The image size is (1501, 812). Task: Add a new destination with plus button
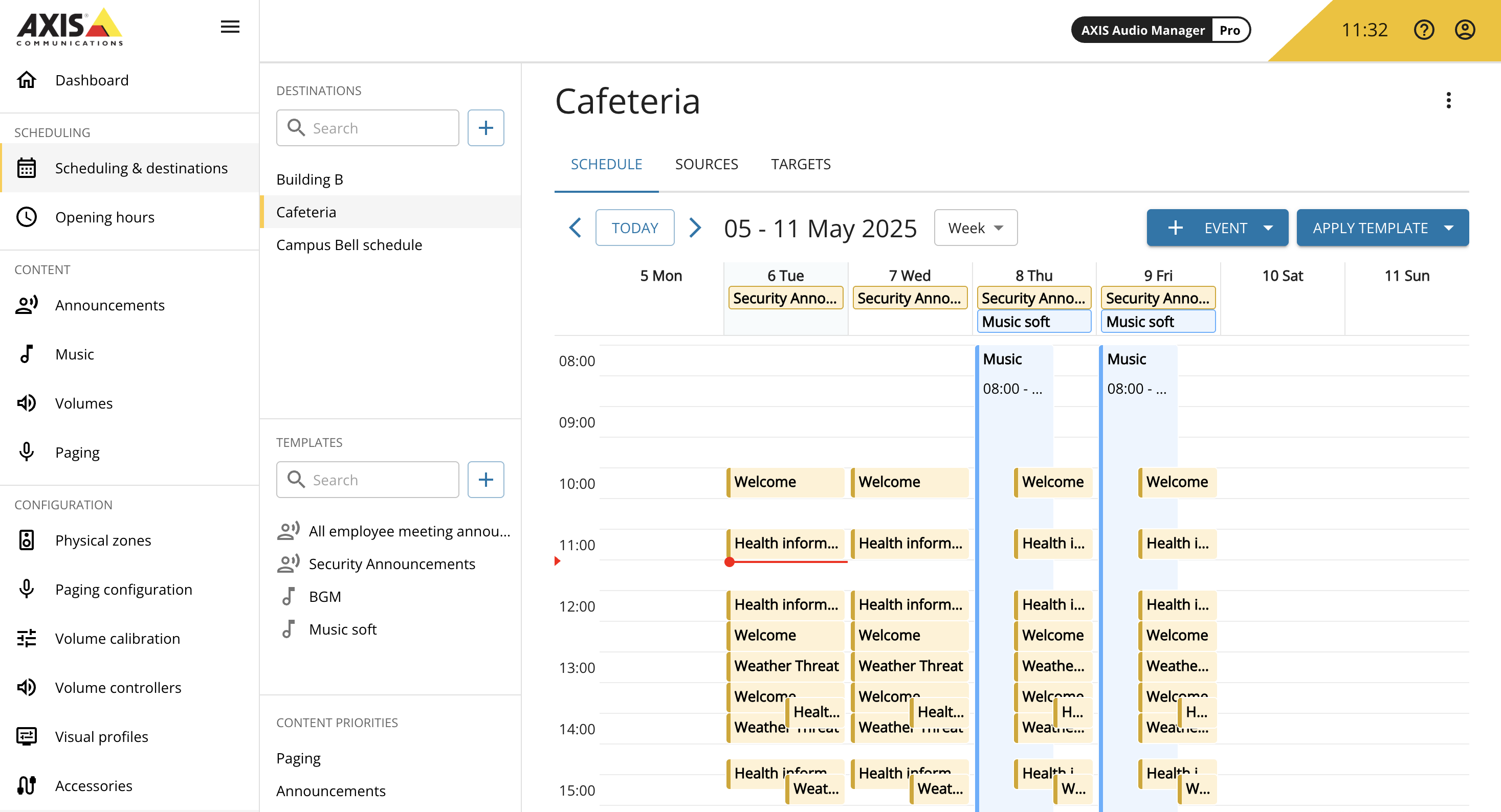click(x=486, y=127)
